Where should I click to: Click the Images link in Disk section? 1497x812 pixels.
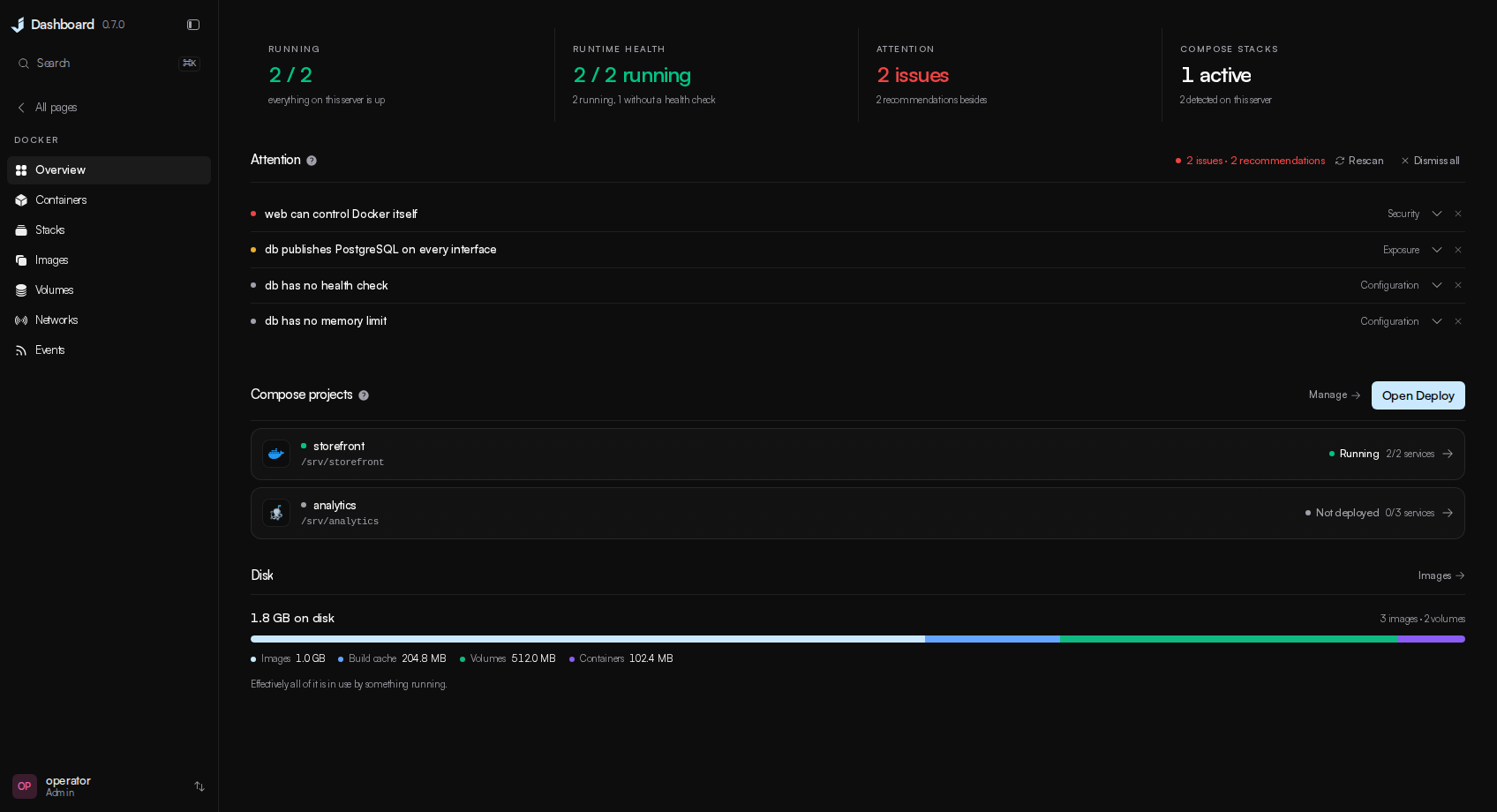[1441, 575]
